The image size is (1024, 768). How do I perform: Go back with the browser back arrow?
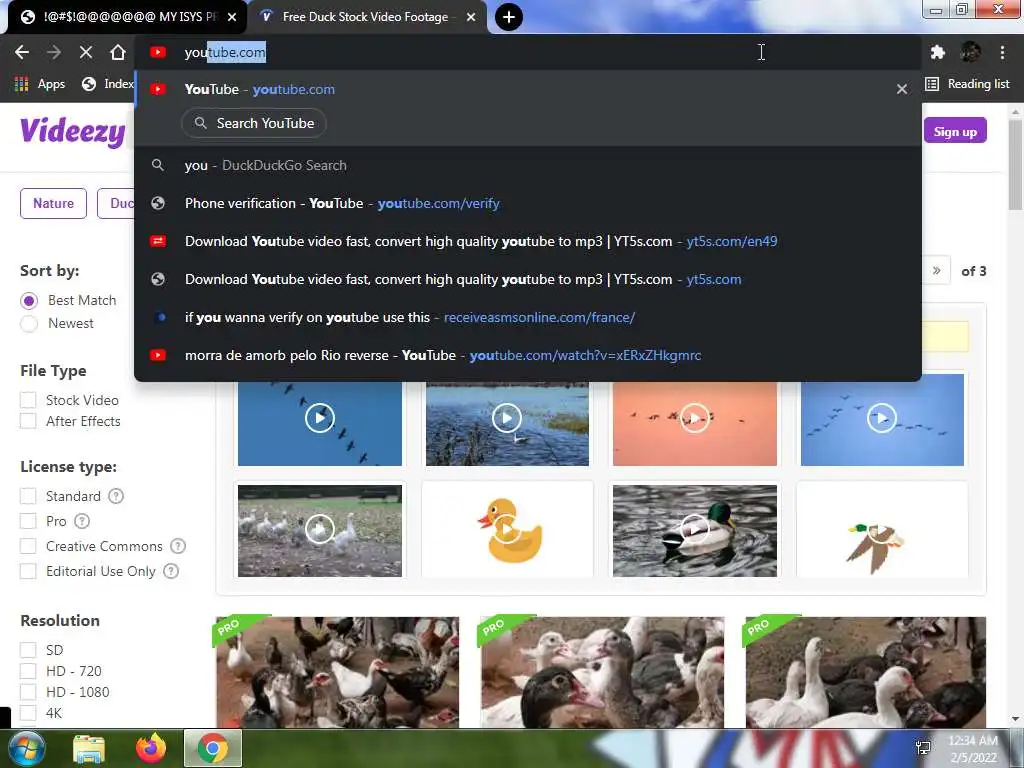(22, 52)
